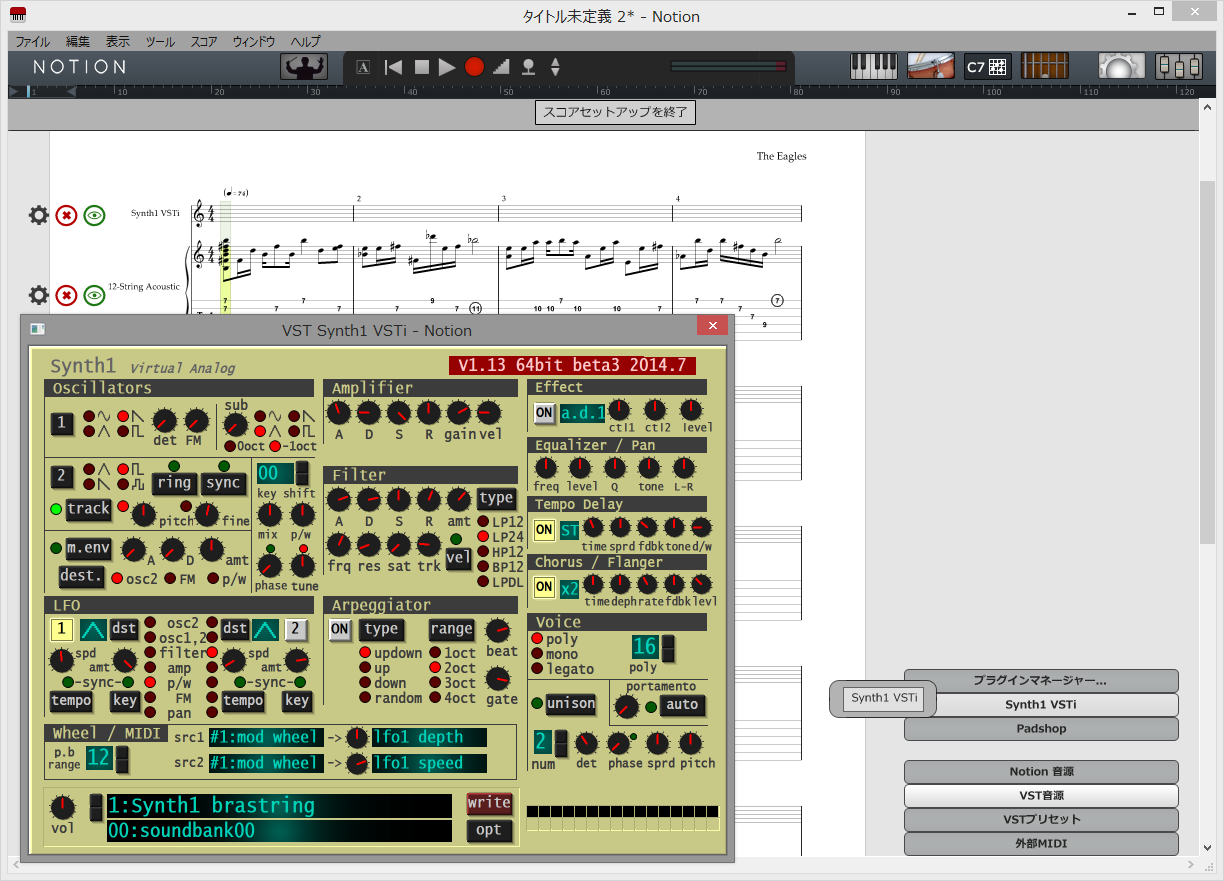This screenshot has width=1224, height=881.
Task: Open the スコア menu
Action: tap(204, 42)
